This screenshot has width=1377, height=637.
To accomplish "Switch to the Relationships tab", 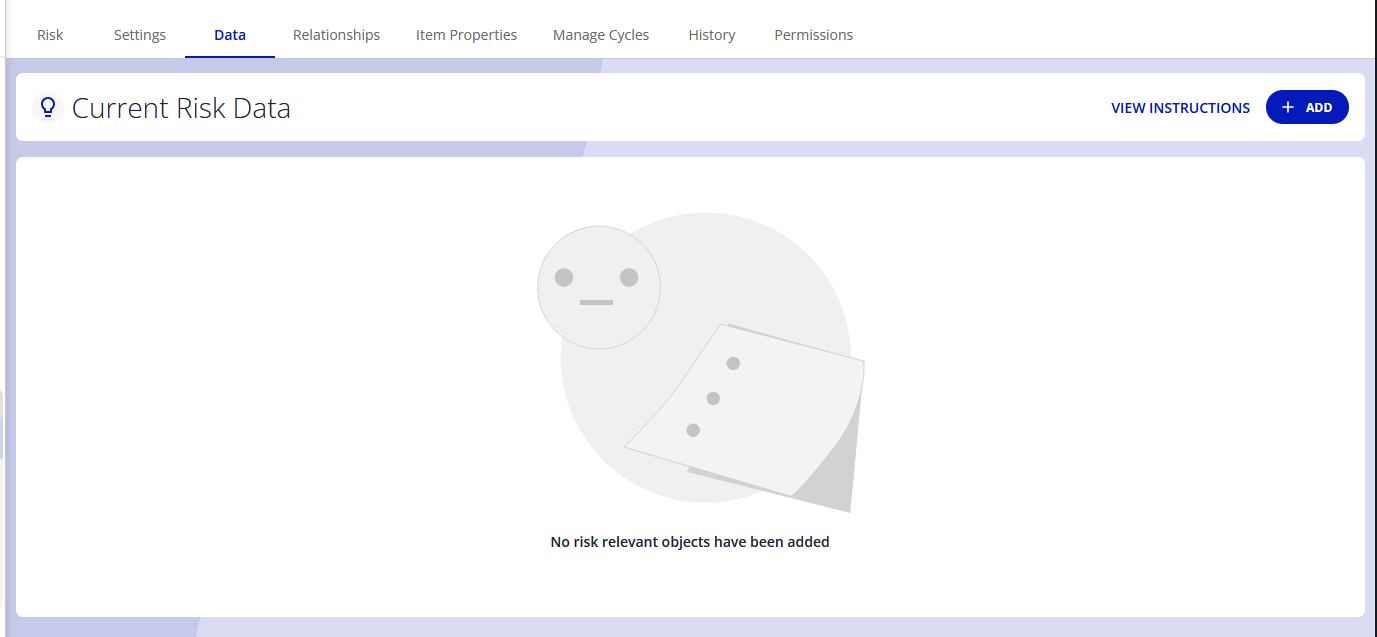I will [x=336, y=34].
